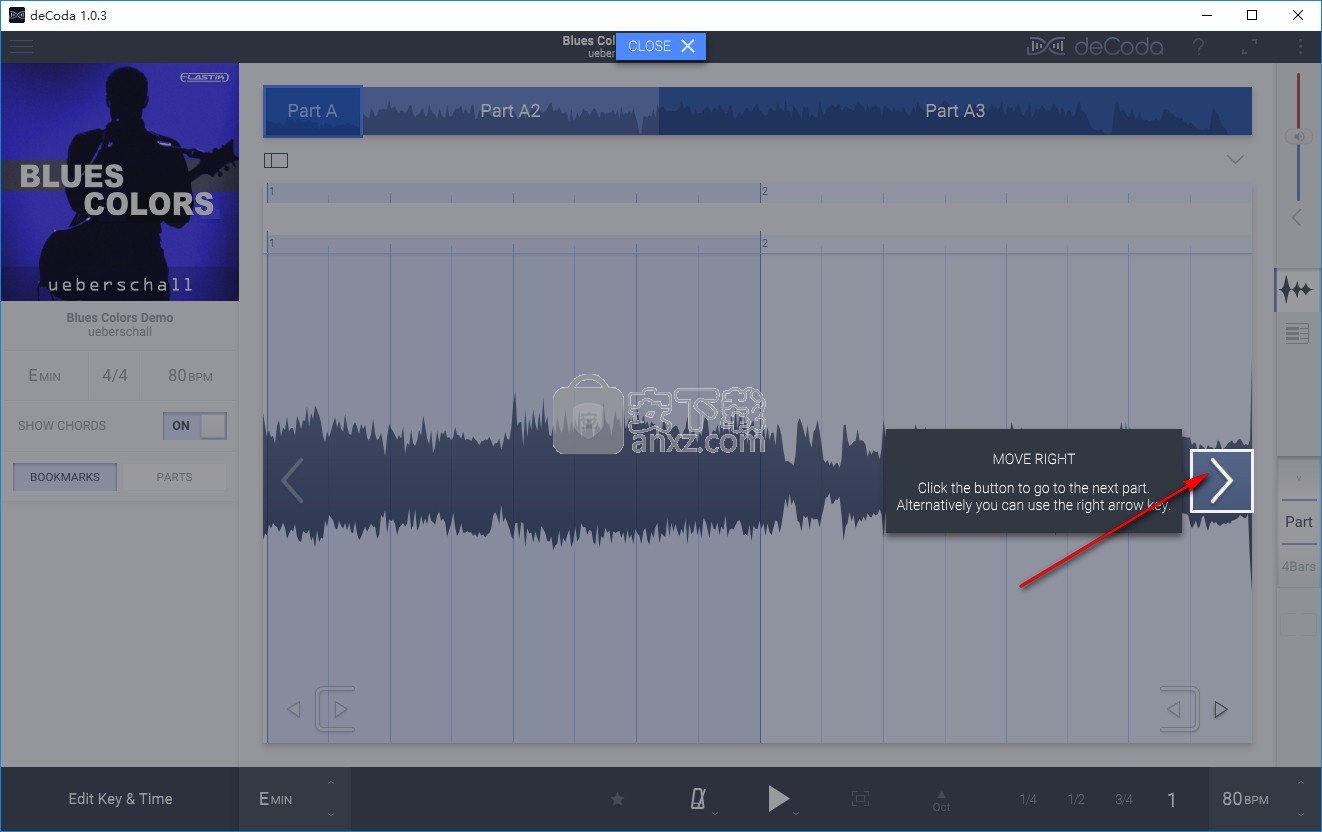
Task: Toggle the metronome icon
Action: click(698, 798)
